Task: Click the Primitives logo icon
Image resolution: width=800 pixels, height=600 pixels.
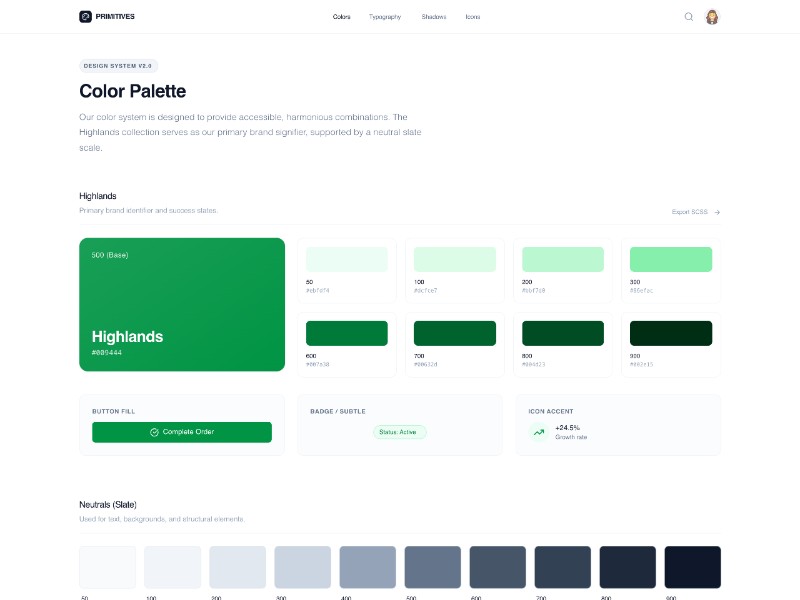Action: [x=86, y=17]
